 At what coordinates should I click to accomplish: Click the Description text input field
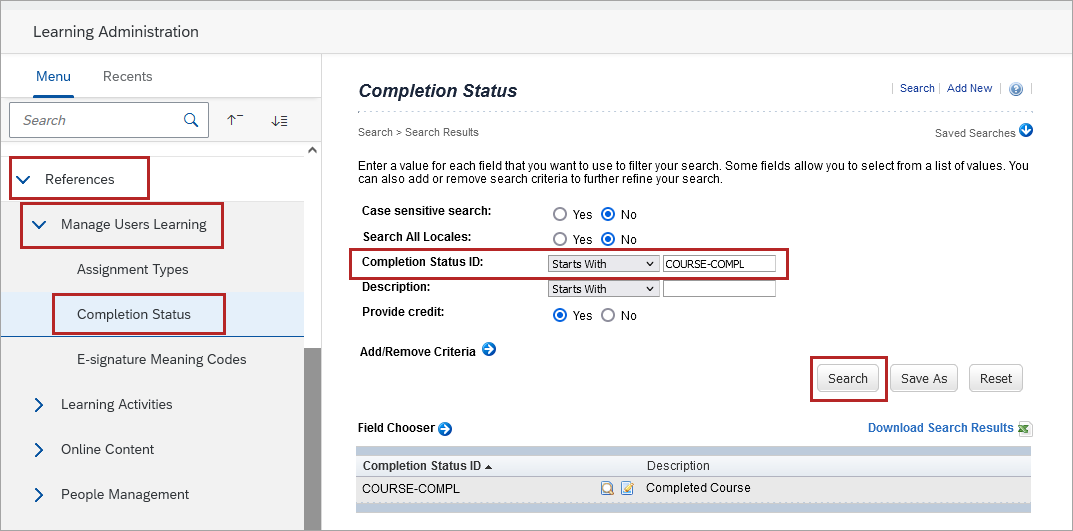point(719,289)
